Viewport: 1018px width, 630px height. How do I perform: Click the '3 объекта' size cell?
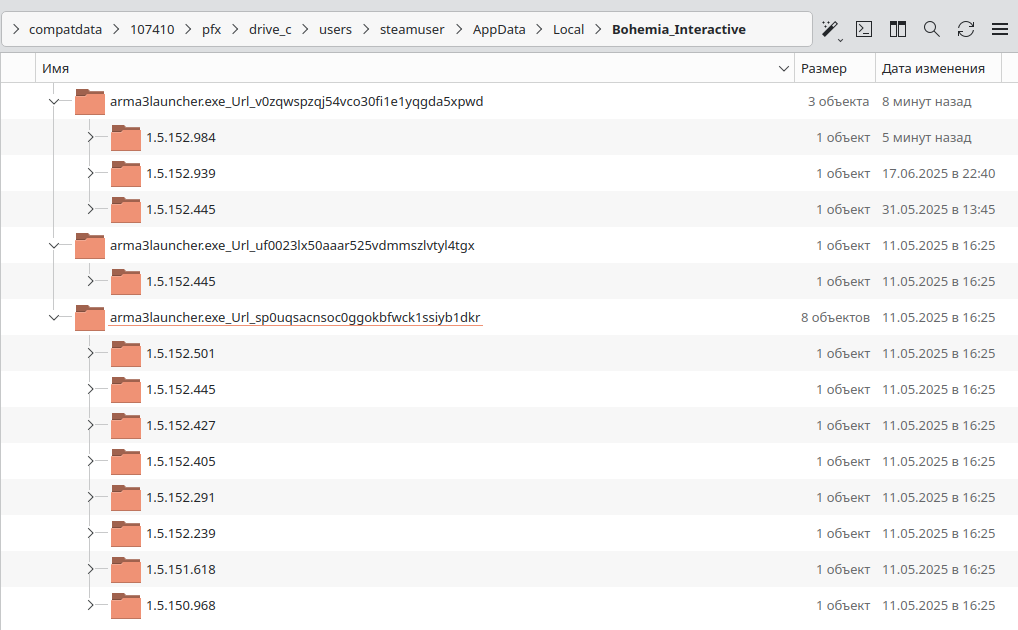(x=838, y=101)
